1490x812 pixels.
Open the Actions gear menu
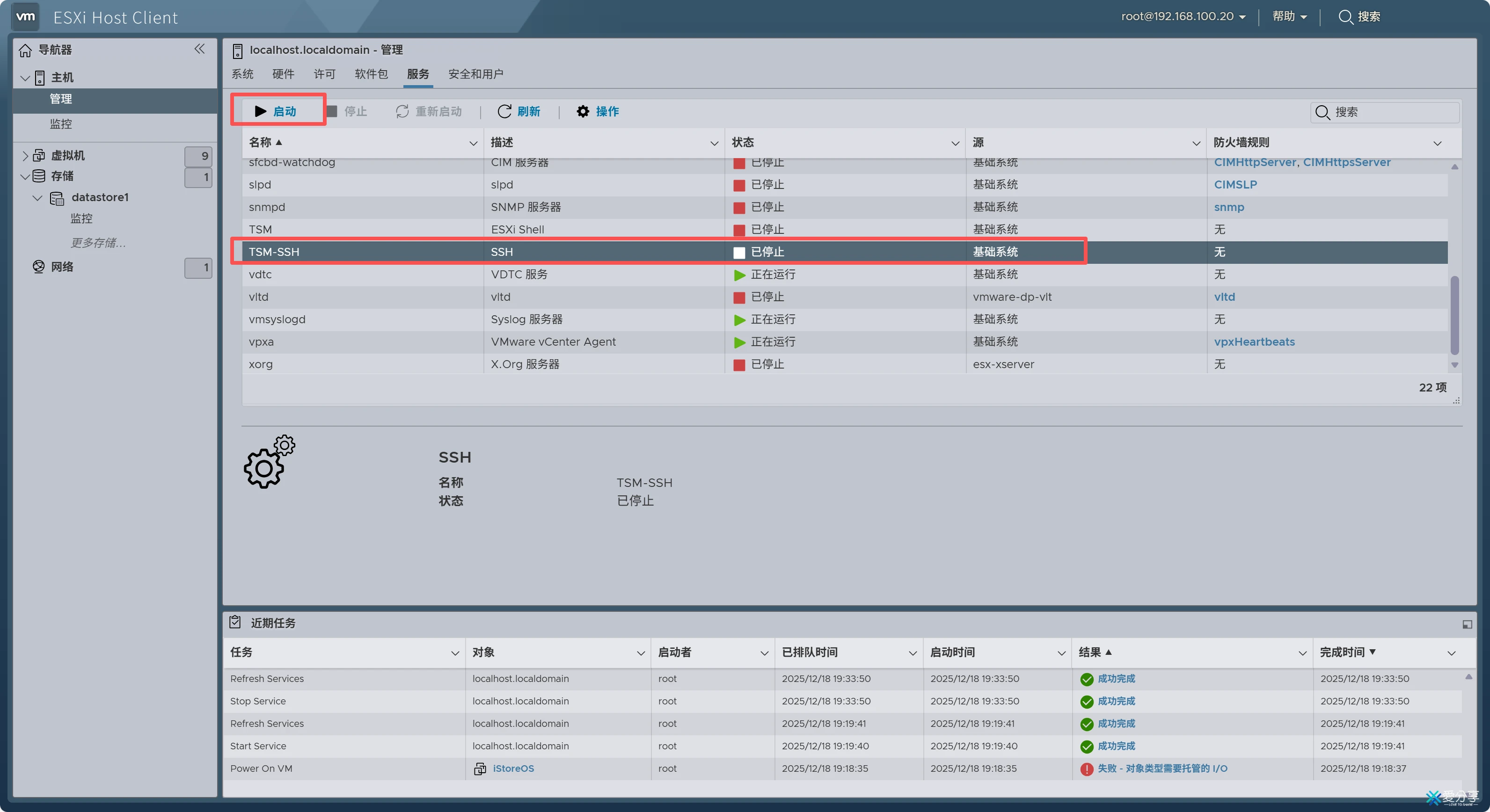coord(583,111)
